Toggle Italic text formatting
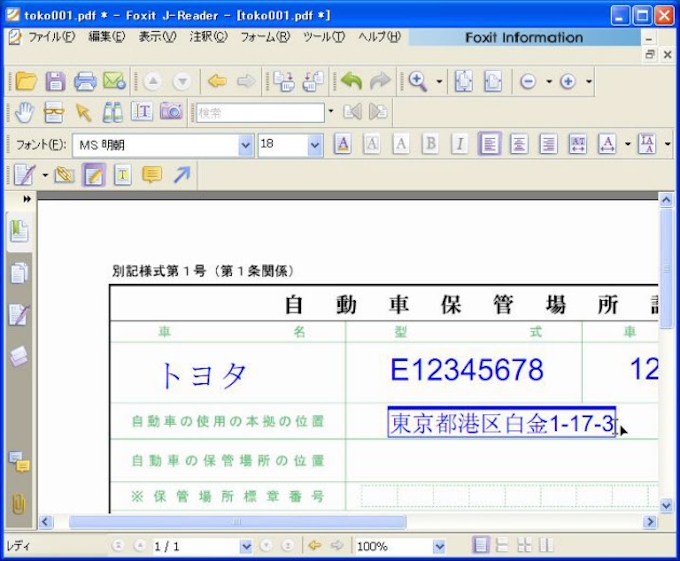This screenshot has width=680, height=561. (459, 144)
